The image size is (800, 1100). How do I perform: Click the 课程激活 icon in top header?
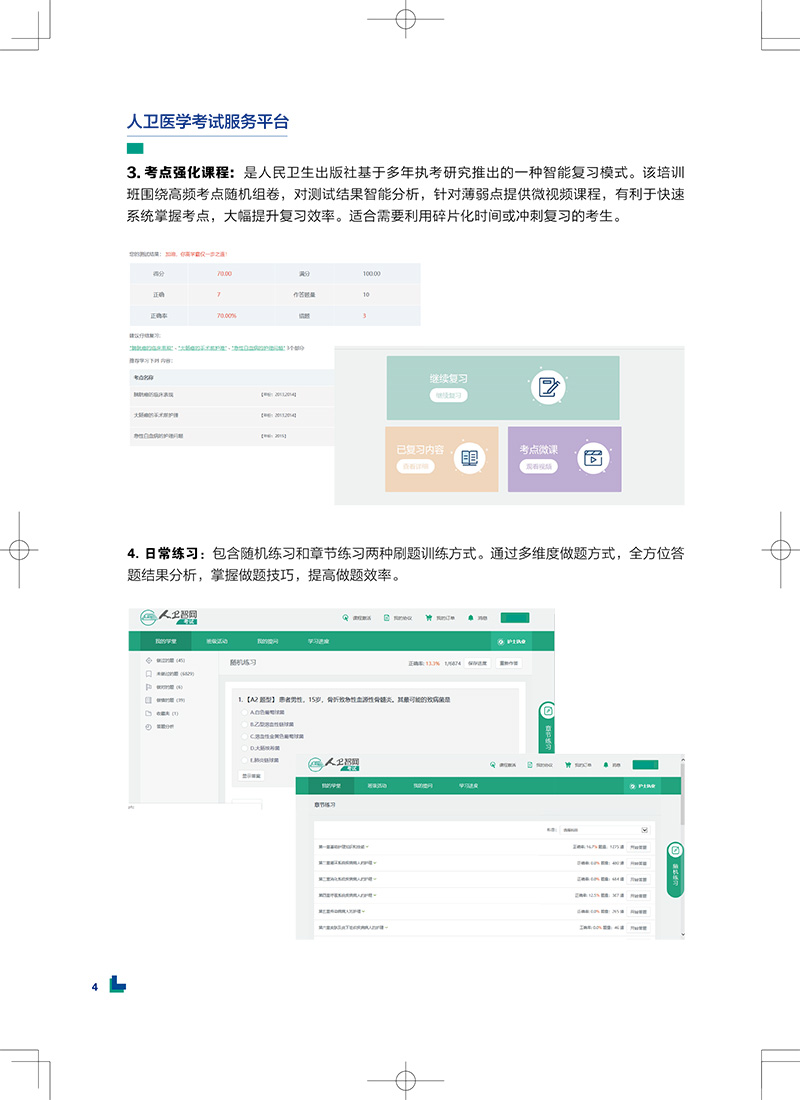(346, 618)
